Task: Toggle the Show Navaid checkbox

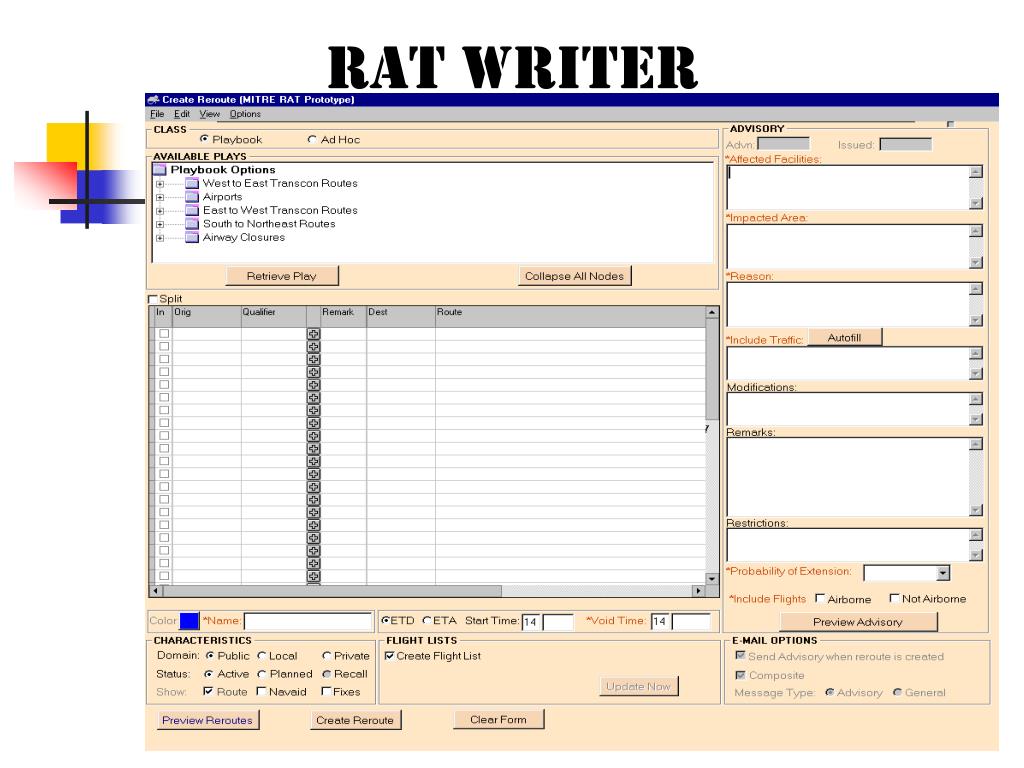Action: (x=261, y=691)
